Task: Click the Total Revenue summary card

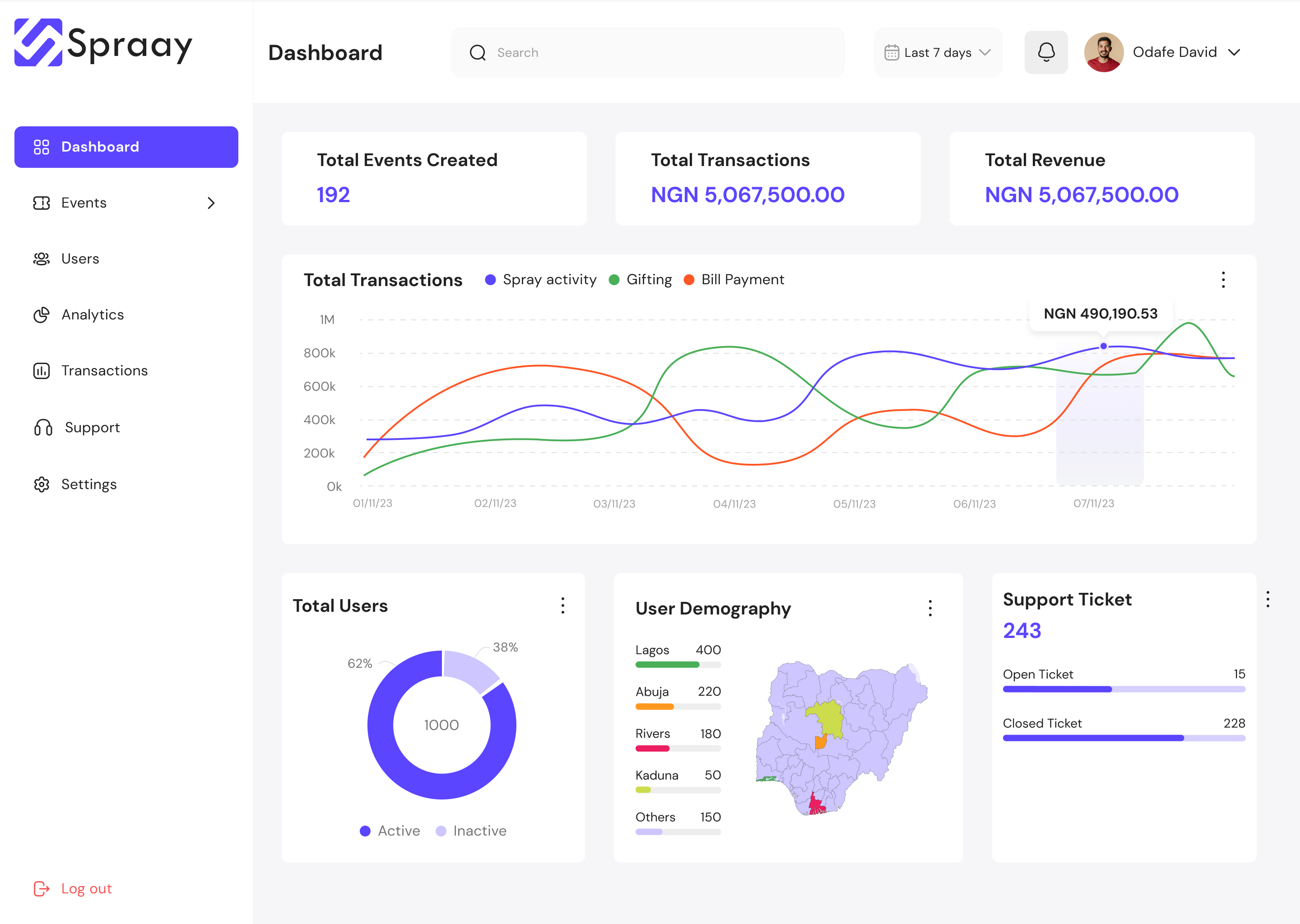Action: (1102, 179)
